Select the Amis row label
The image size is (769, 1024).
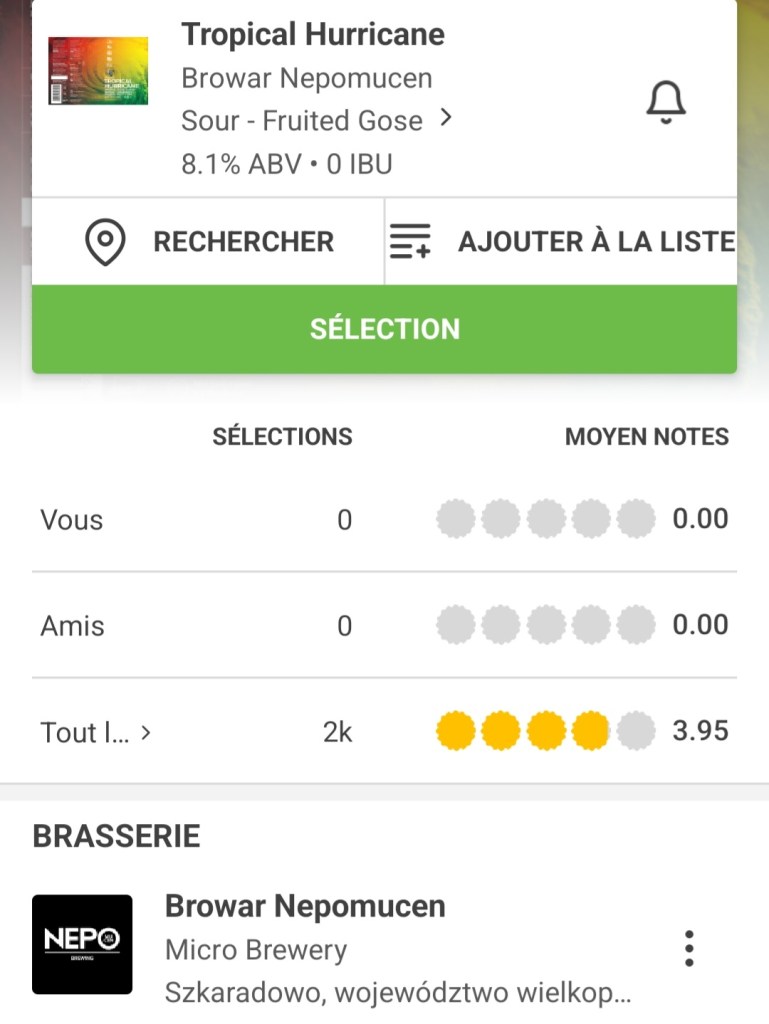[72, 626]
